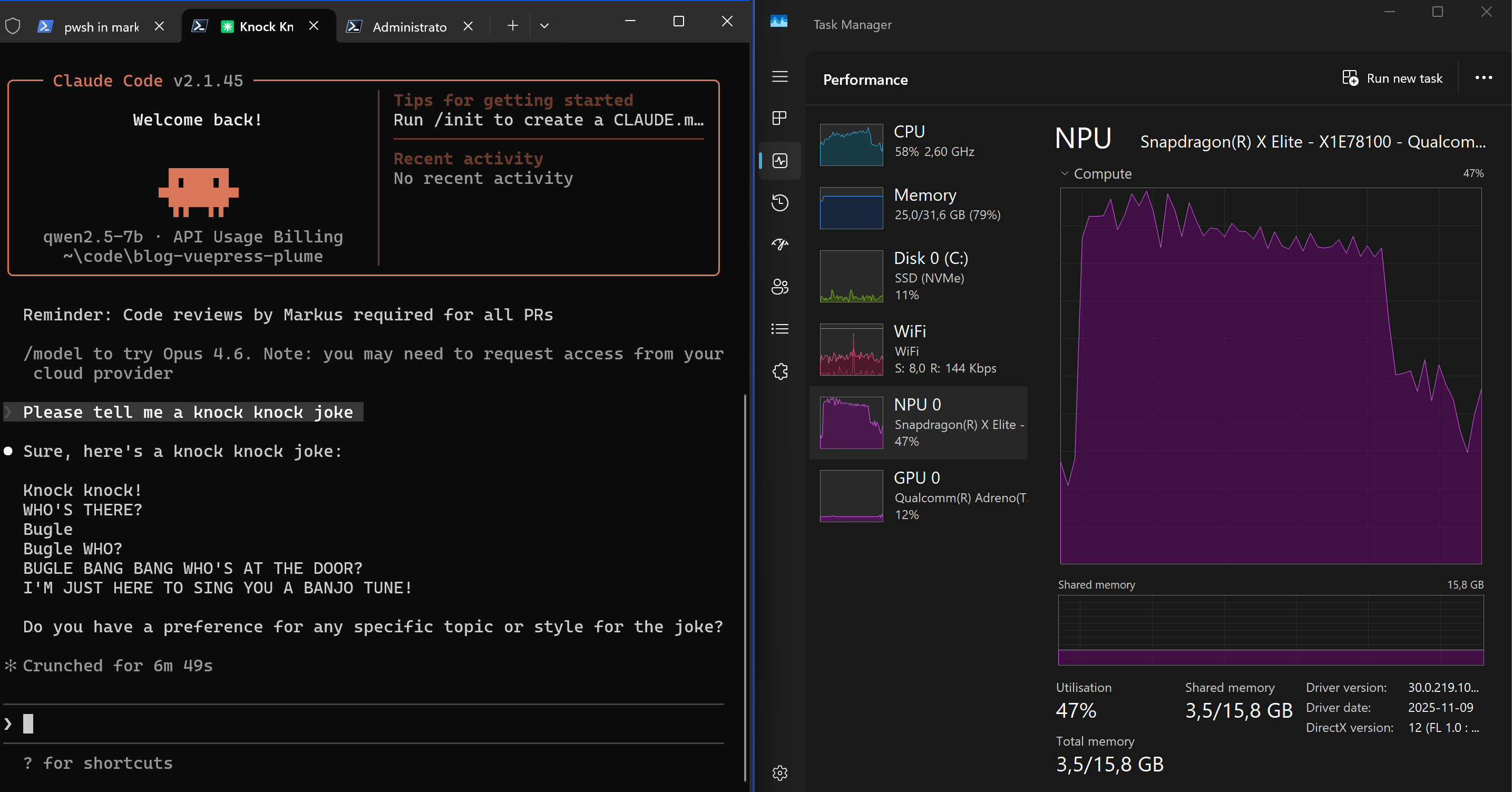The image size is (1512, 792).
Task: Toggle the Task Manager navigation pane hamburger
Action: coord(779,77)
